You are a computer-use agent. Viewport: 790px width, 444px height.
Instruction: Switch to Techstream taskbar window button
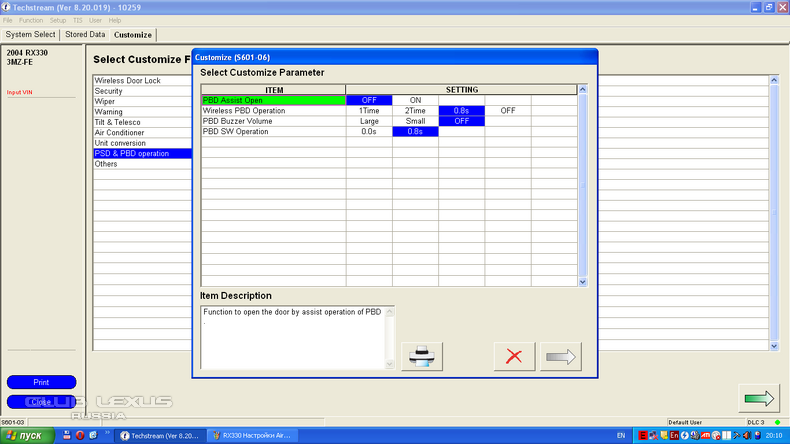pyautogui.click(x=160, y=435)
